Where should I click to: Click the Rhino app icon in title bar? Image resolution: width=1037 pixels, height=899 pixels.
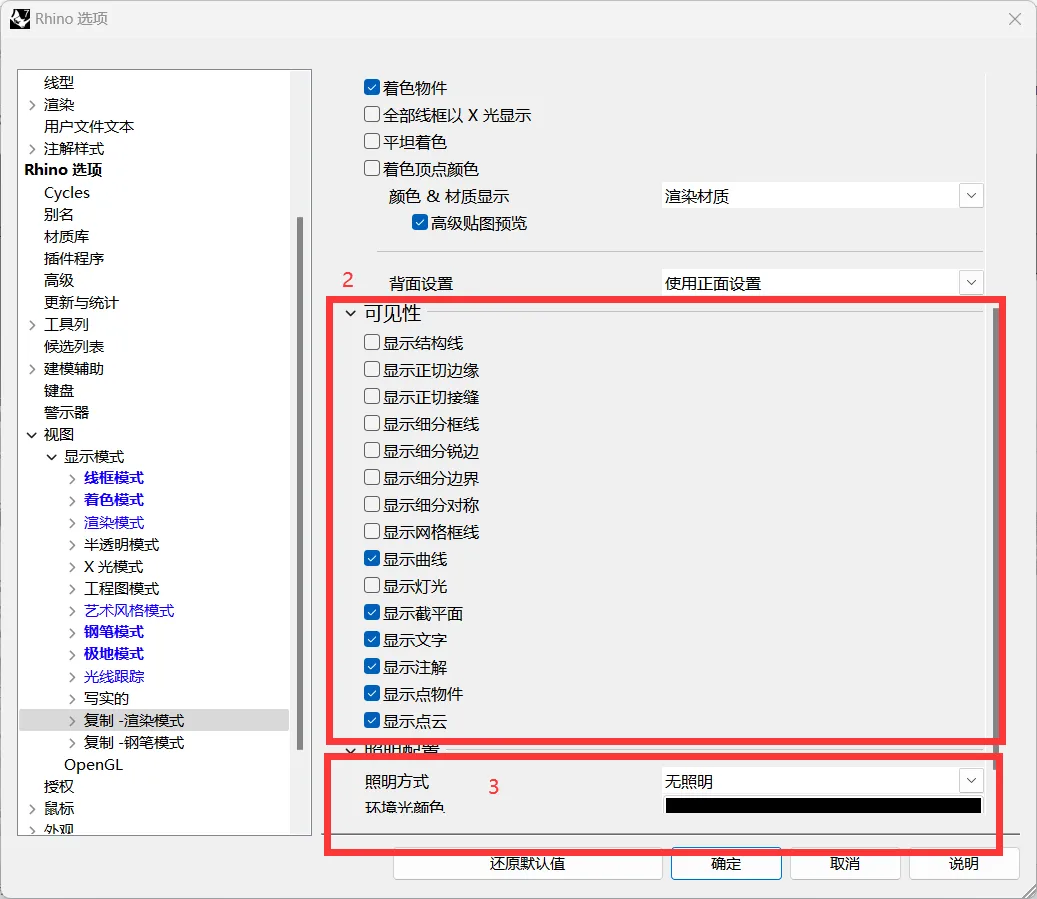[x=20, y=19]
